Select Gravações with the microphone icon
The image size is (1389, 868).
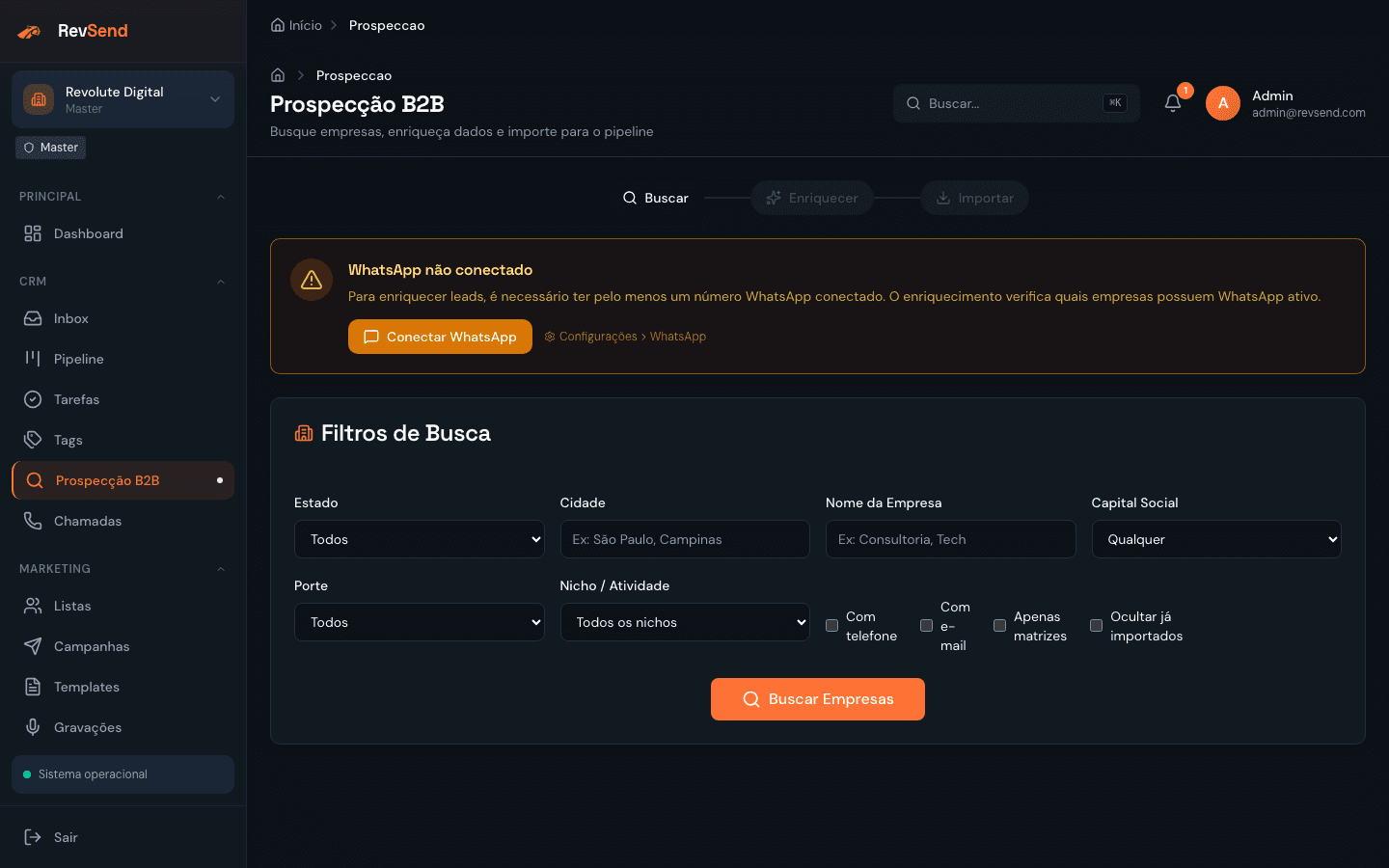point(35,726)
